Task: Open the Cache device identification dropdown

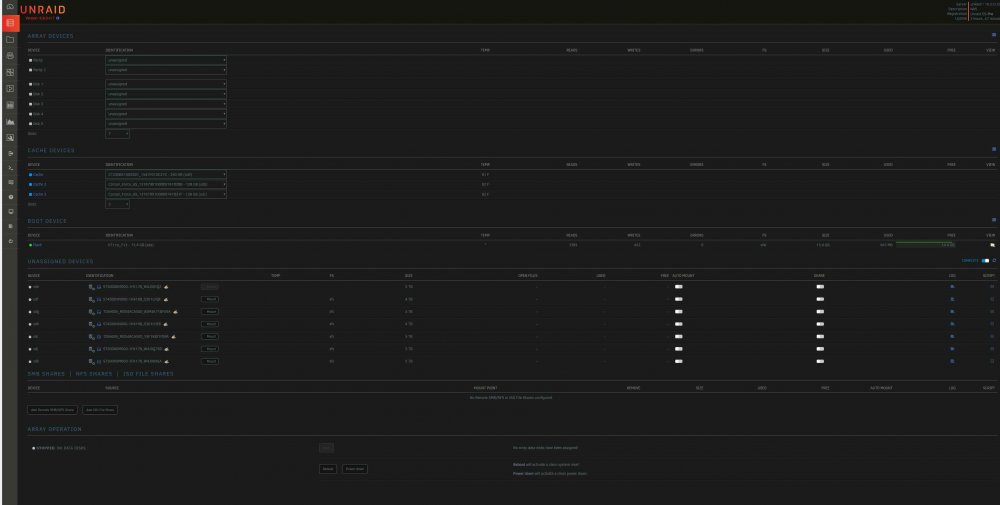Action: 166,174
